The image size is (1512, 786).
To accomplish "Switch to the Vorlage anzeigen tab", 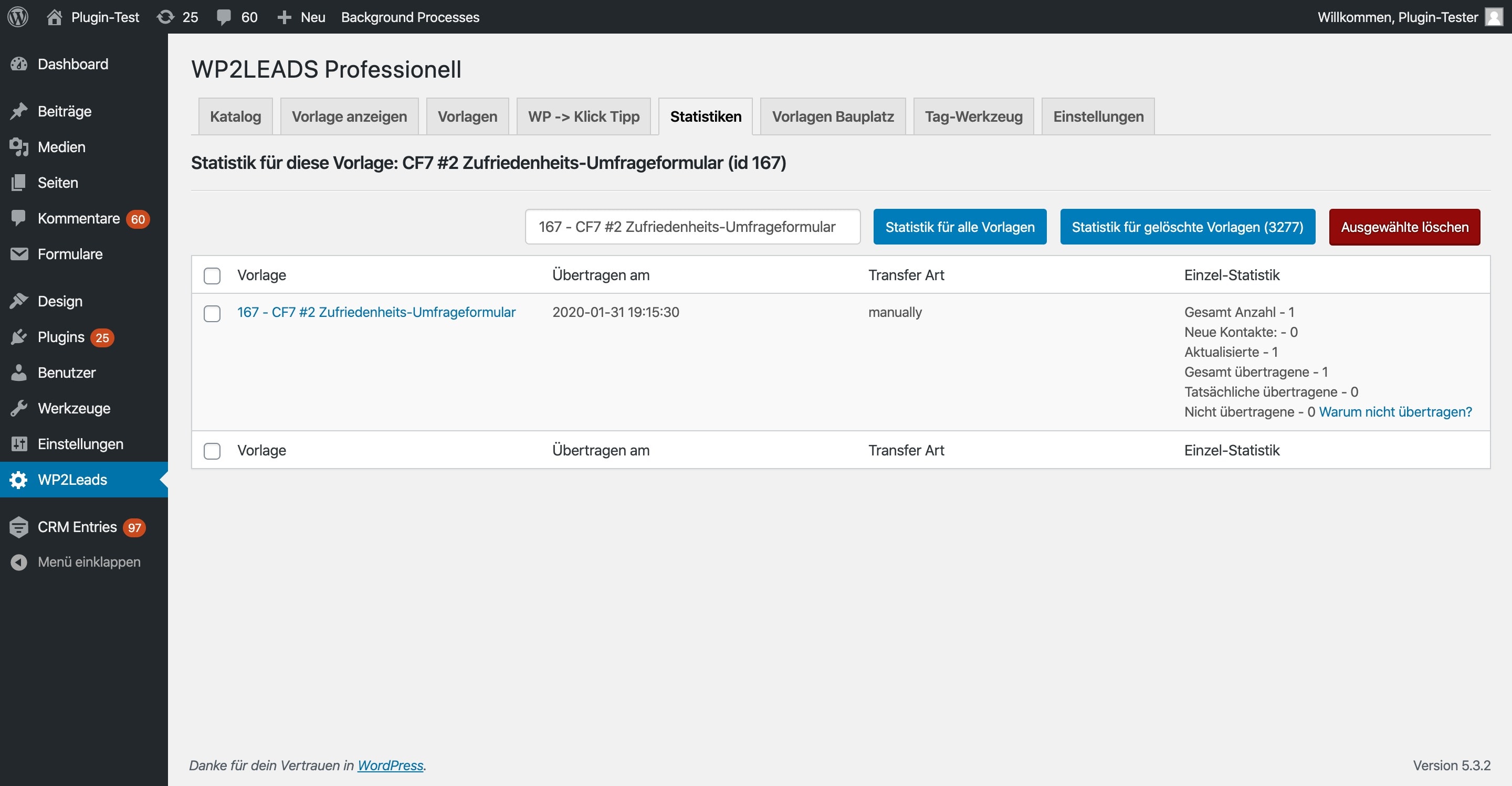I will coord(349,116).
